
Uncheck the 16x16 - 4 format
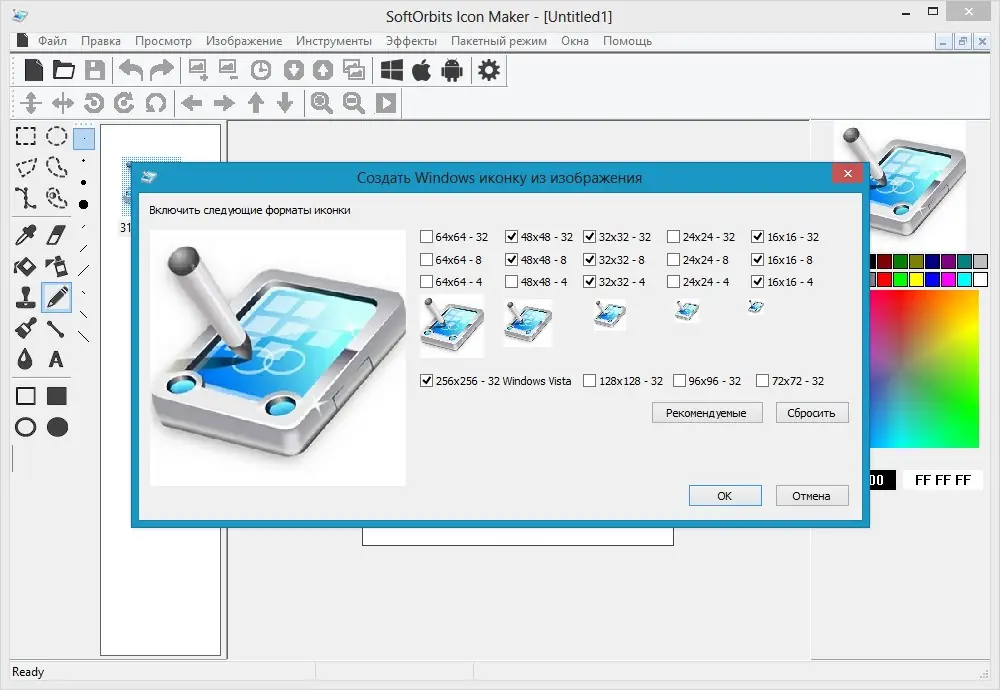coord(758,281)
